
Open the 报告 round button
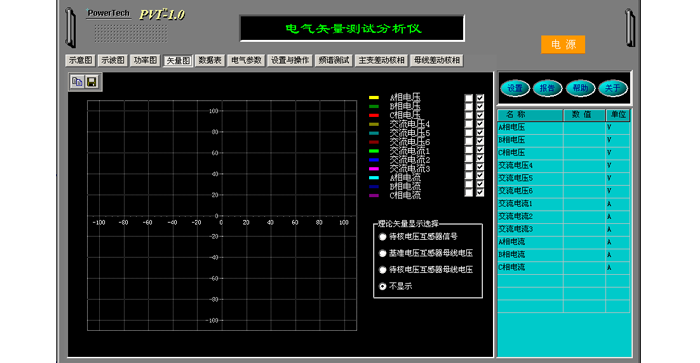547,88
